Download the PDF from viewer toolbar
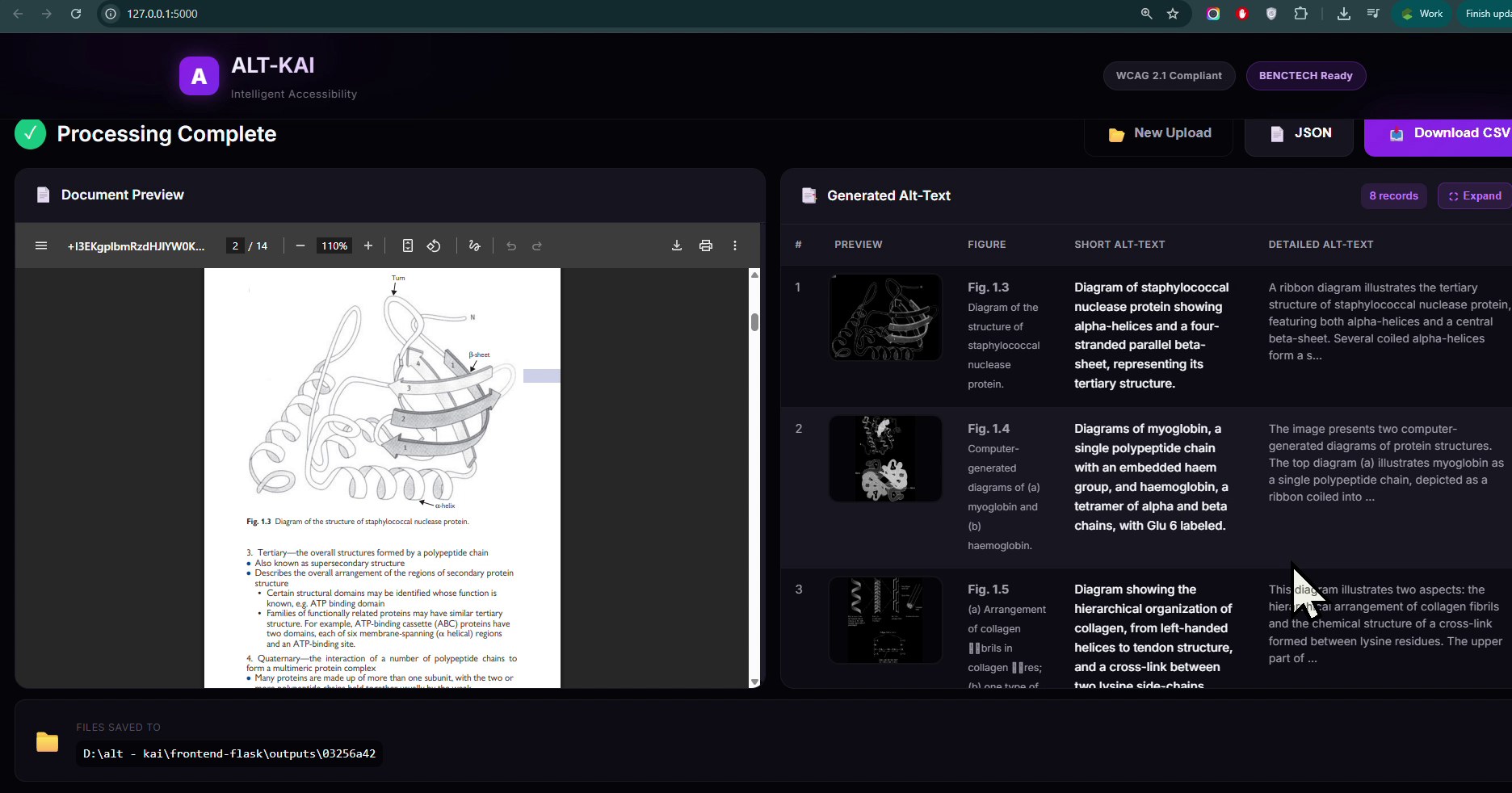This screenshot has height=793, width=1512. click(x=677, y=245)
